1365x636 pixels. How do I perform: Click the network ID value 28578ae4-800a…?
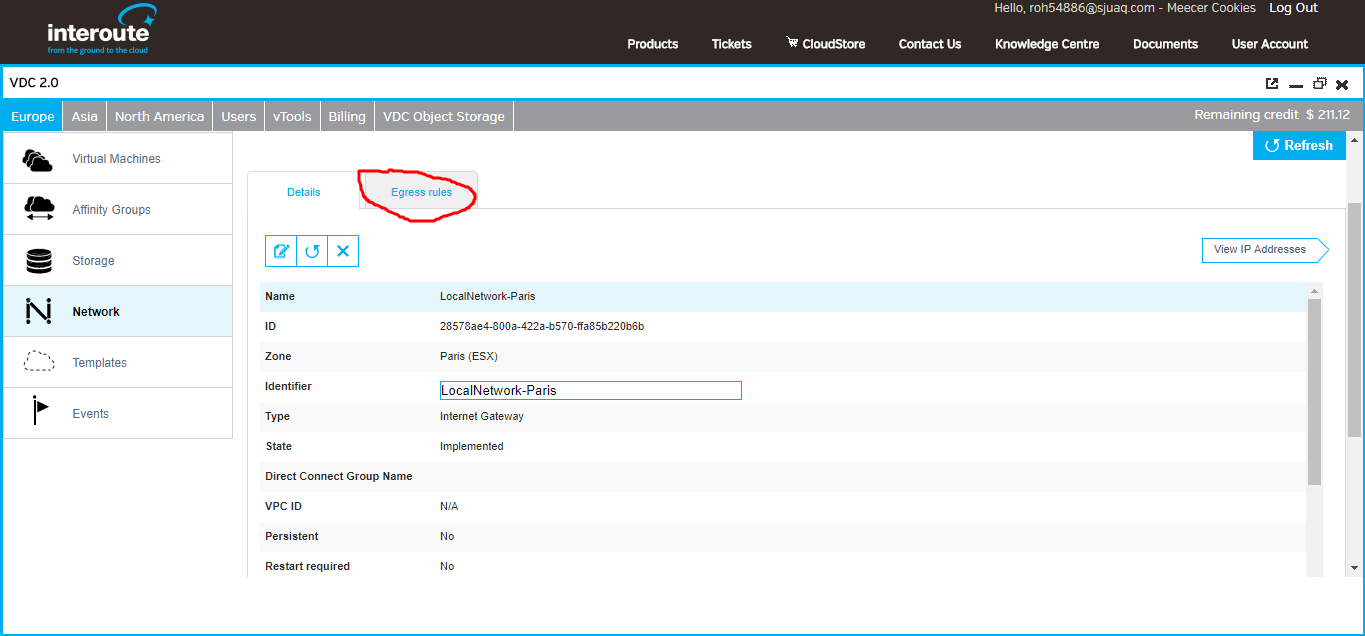coord(542,326)
